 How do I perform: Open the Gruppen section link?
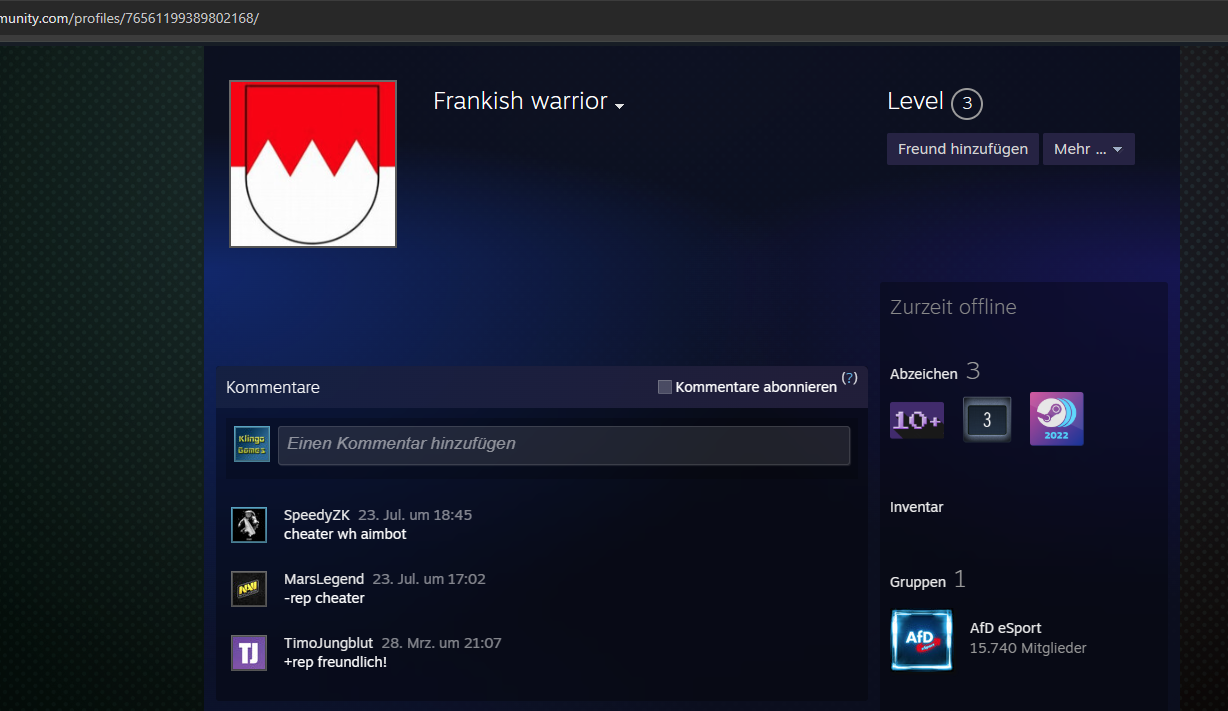(917, 582)
